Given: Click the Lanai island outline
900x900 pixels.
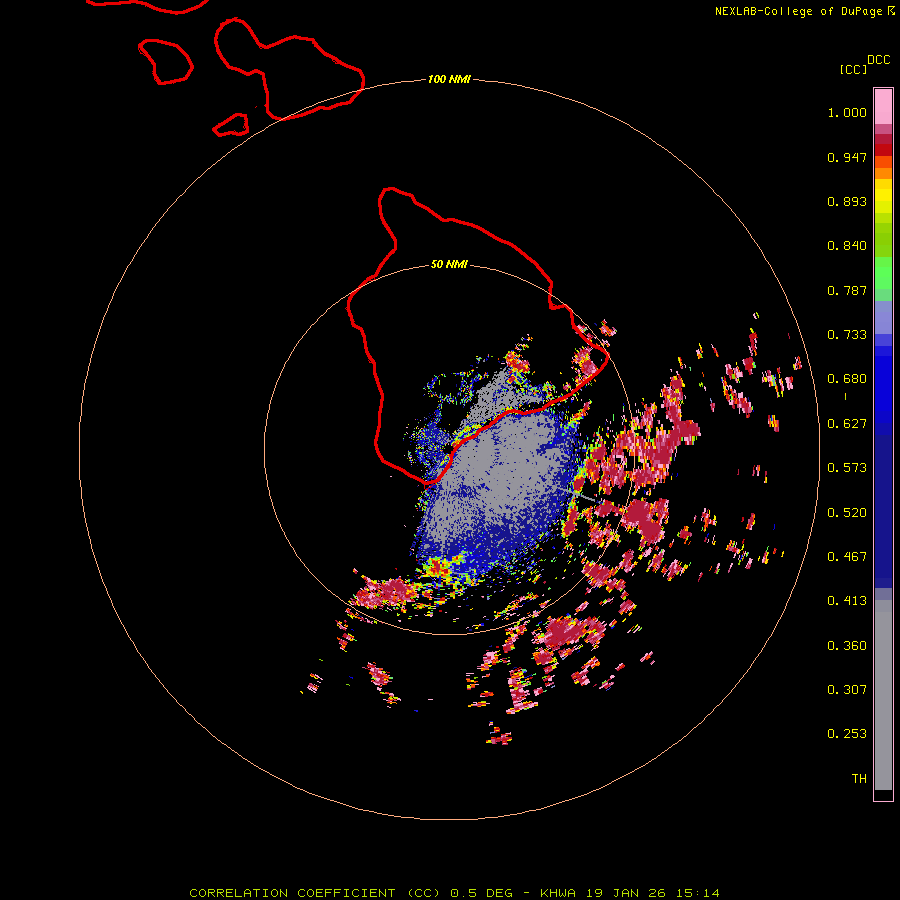Looking at the screenshot, I should (x=165, y=61).
